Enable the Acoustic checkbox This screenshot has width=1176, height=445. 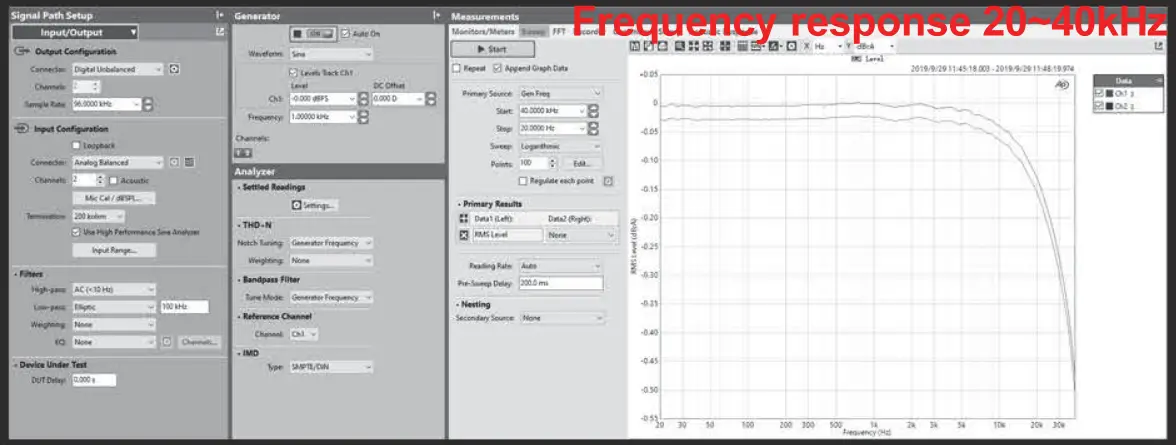[x=113, y=181]
